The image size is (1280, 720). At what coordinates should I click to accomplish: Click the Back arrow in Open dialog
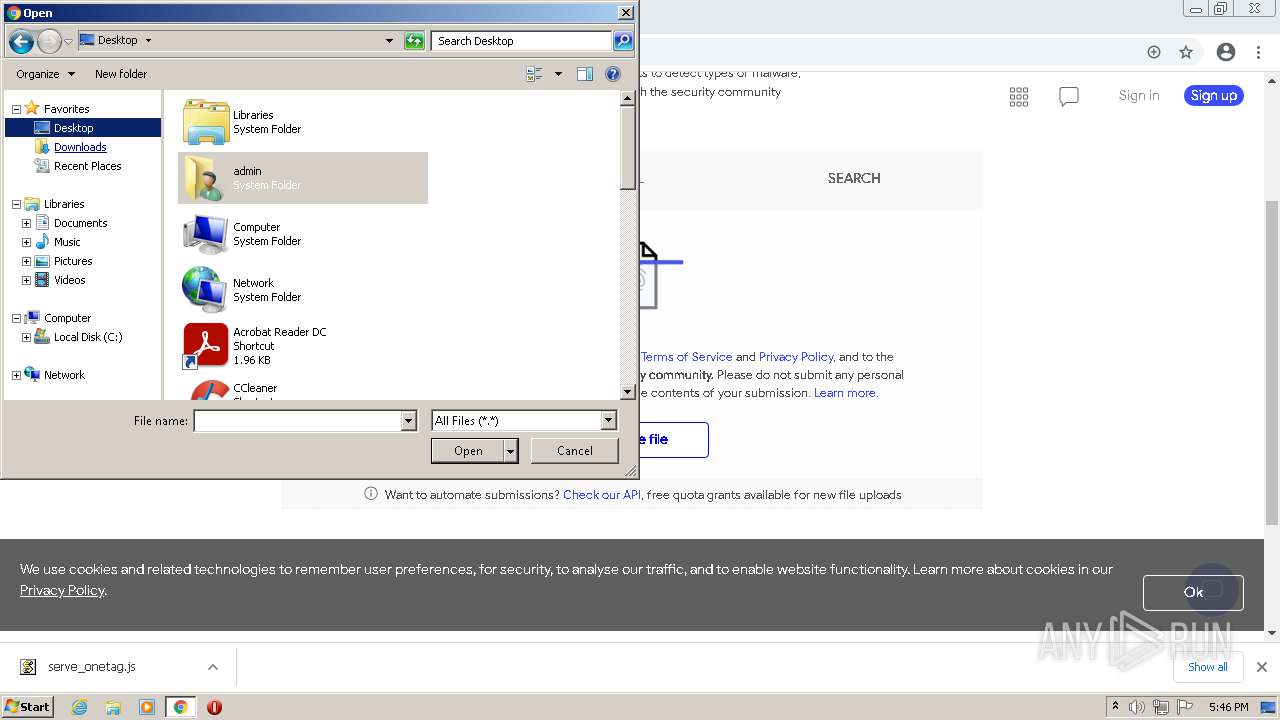(21, 41)
